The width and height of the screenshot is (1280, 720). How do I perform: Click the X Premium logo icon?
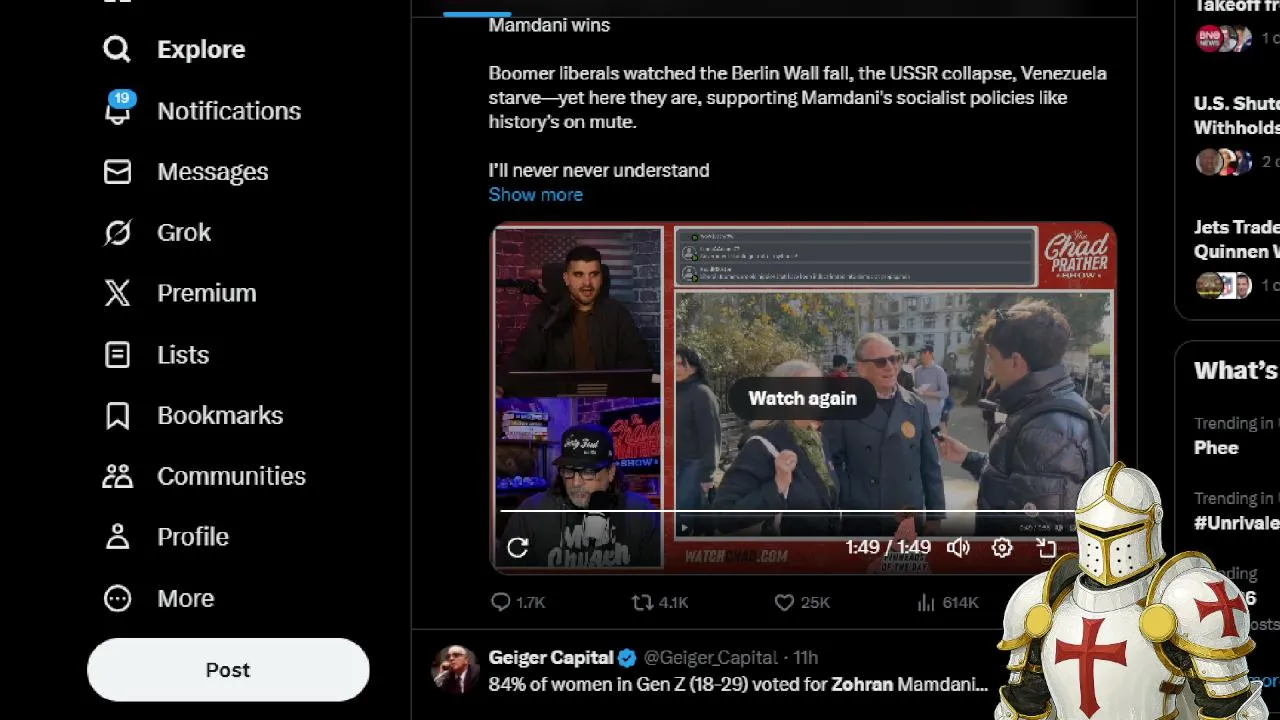point(117,293)
